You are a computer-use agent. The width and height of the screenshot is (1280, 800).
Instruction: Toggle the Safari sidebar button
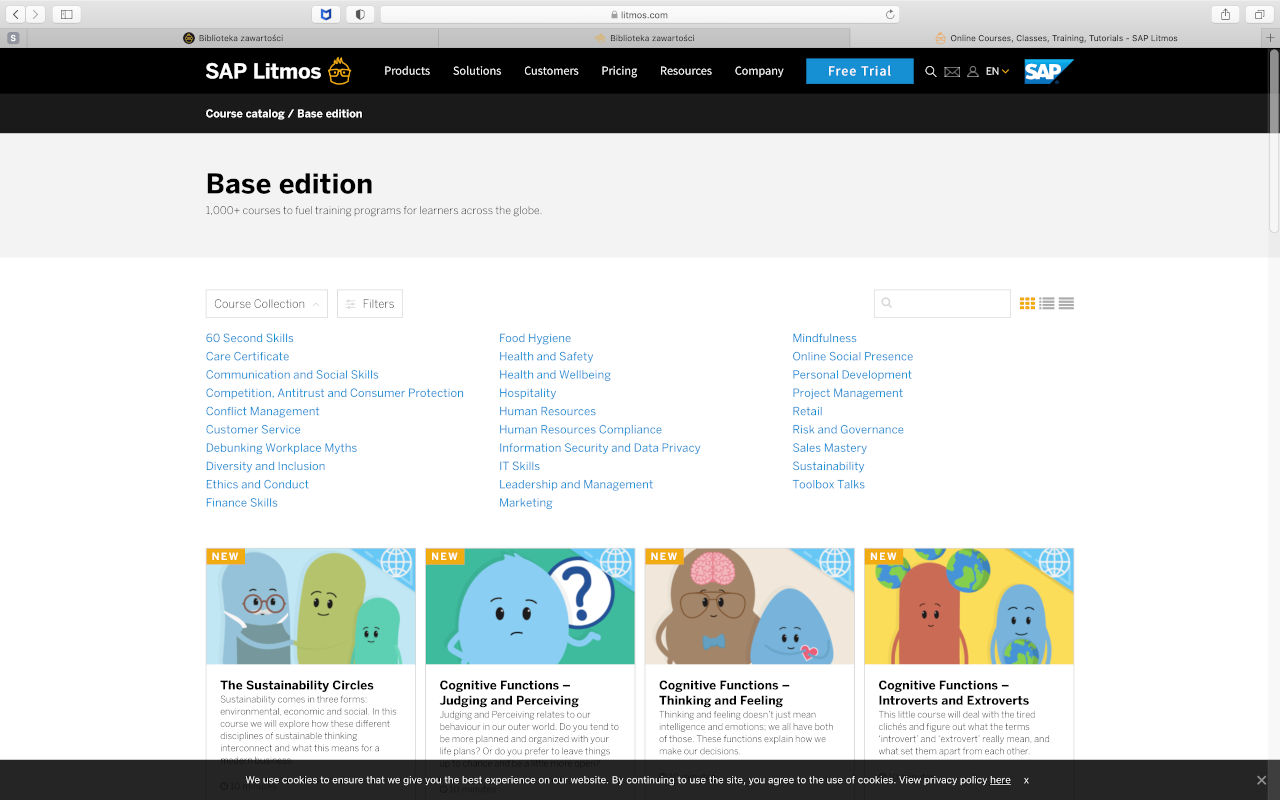pyautogui.click(x=67, y=14)
